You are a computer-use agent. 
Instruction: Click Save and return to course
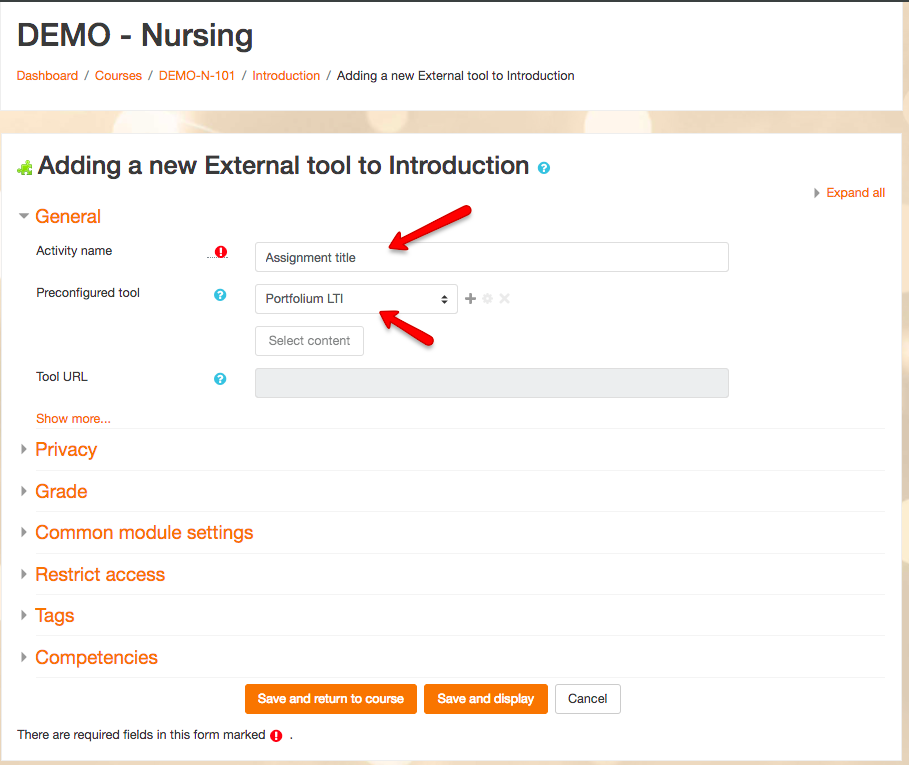330,699
